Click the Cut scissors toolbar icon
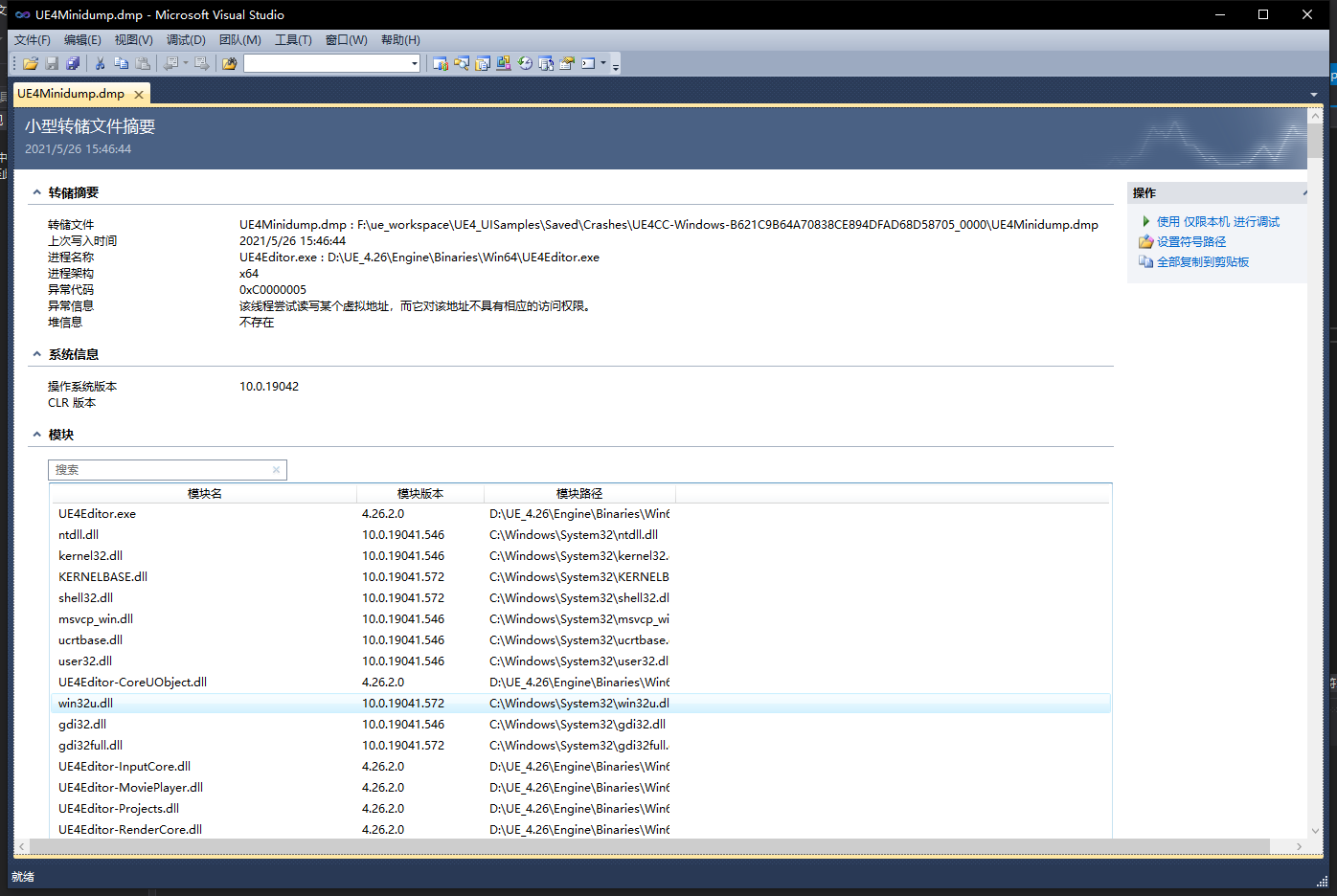 tap(100, 63)
